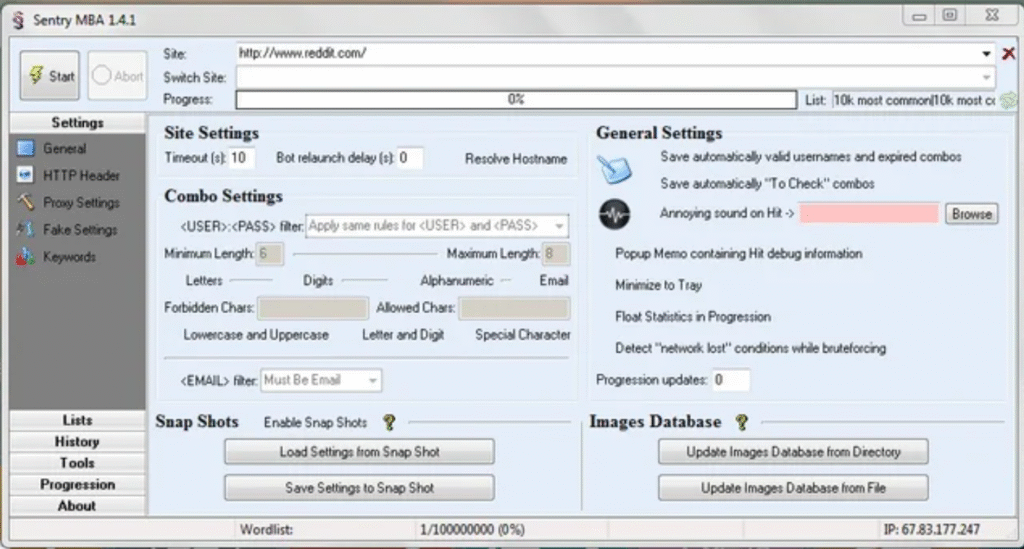Toggle the Special Character option
Viewport: 1024px width, 549px height.
pyautogui.click(x=522, y=335)
